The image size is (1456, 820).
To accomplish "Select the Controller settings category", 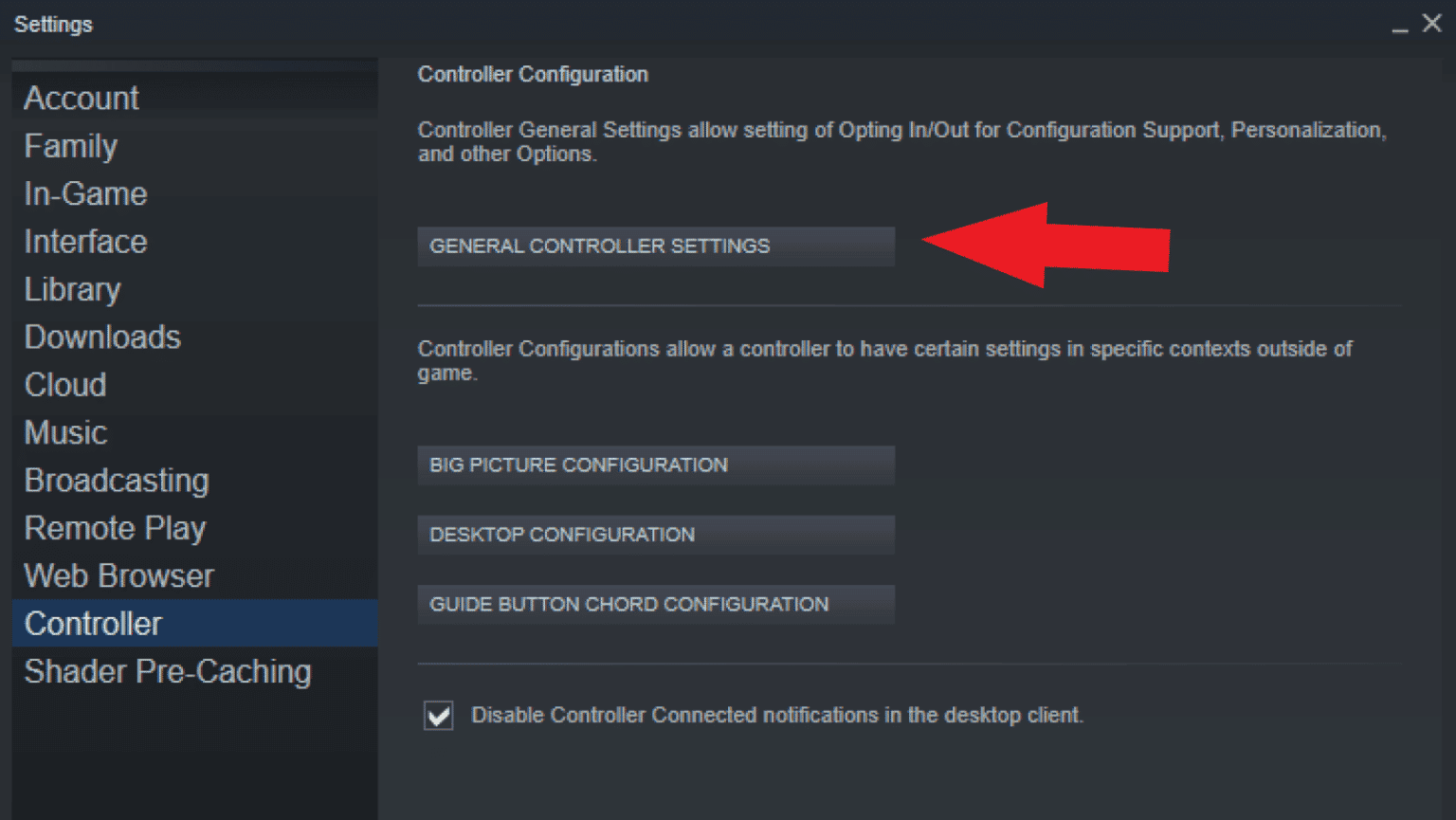I will [x=93, y=624].
